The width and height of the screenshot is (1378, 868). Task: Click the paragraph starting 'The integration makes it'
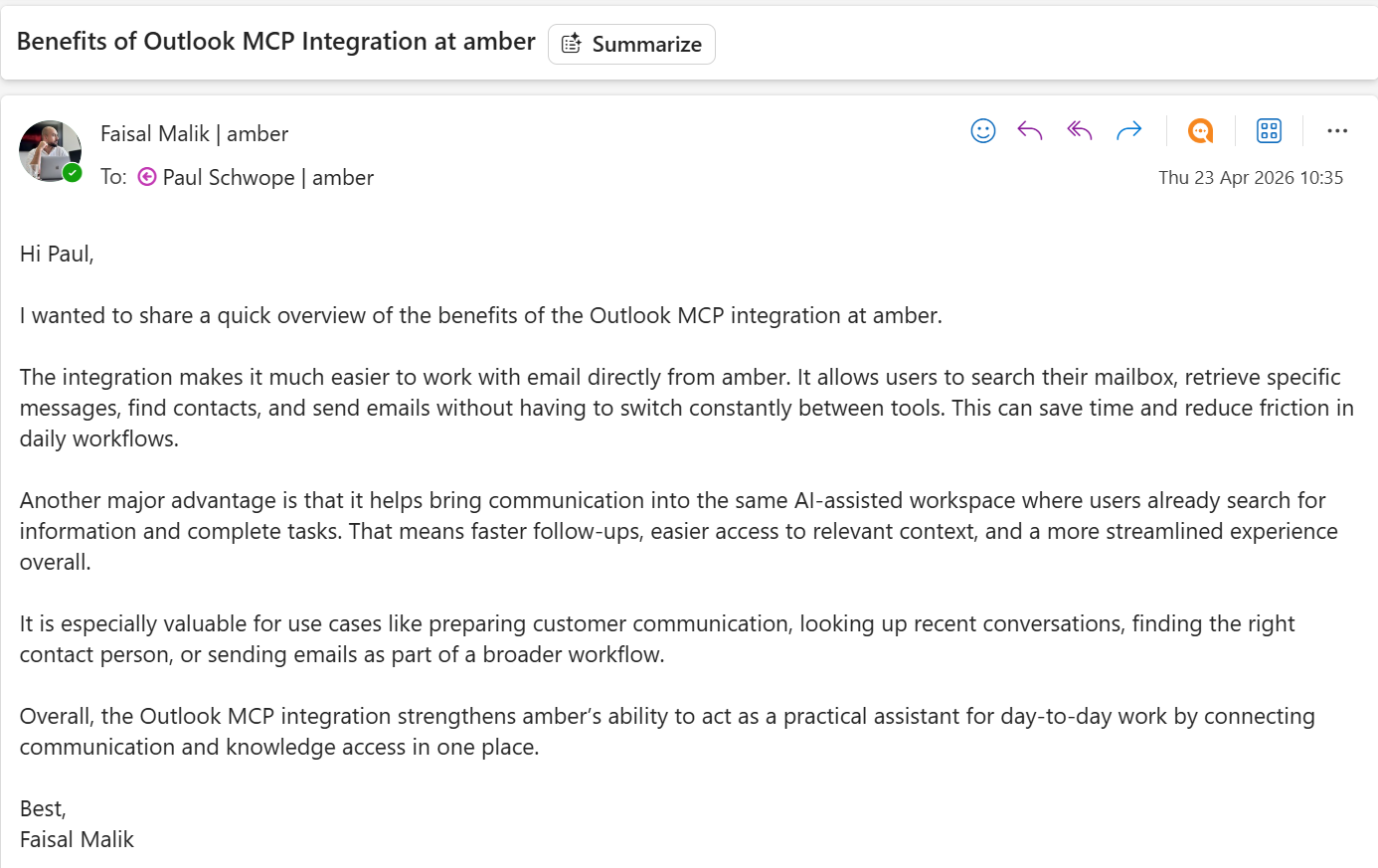[687, 408]
